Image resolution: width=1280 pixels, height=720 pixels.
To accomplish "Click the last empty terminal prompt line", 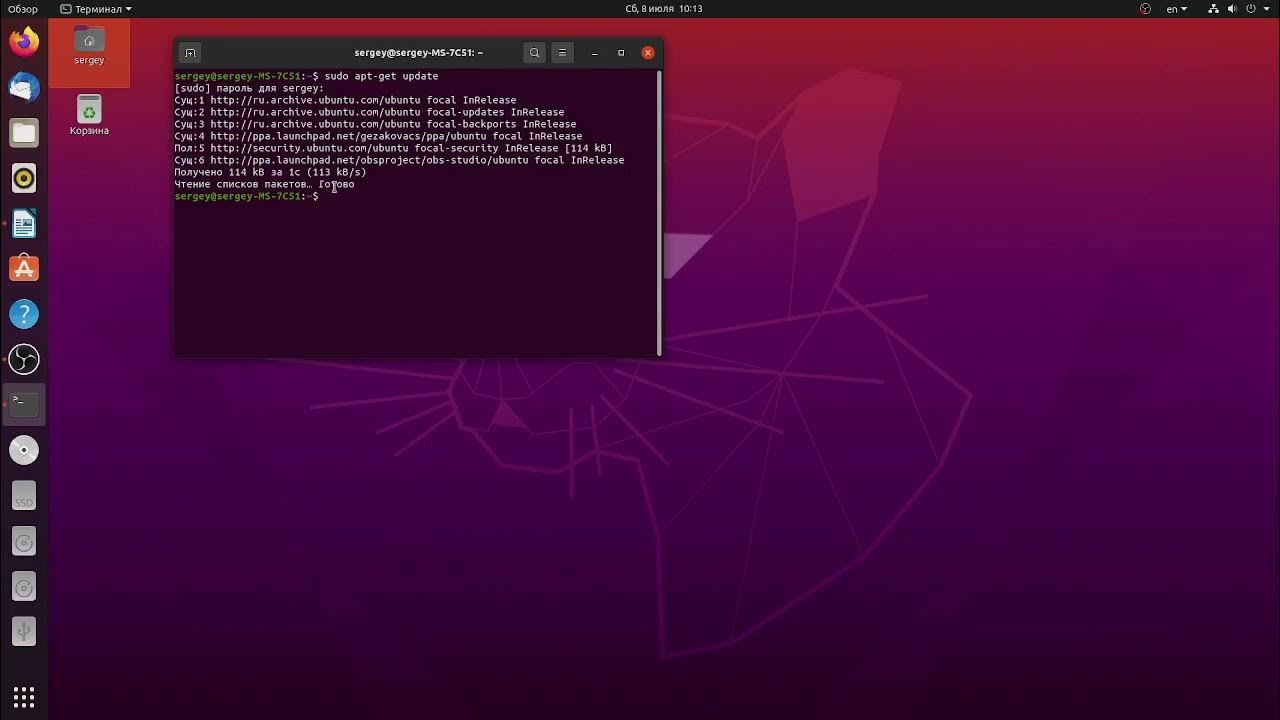I will coord(247,196).
